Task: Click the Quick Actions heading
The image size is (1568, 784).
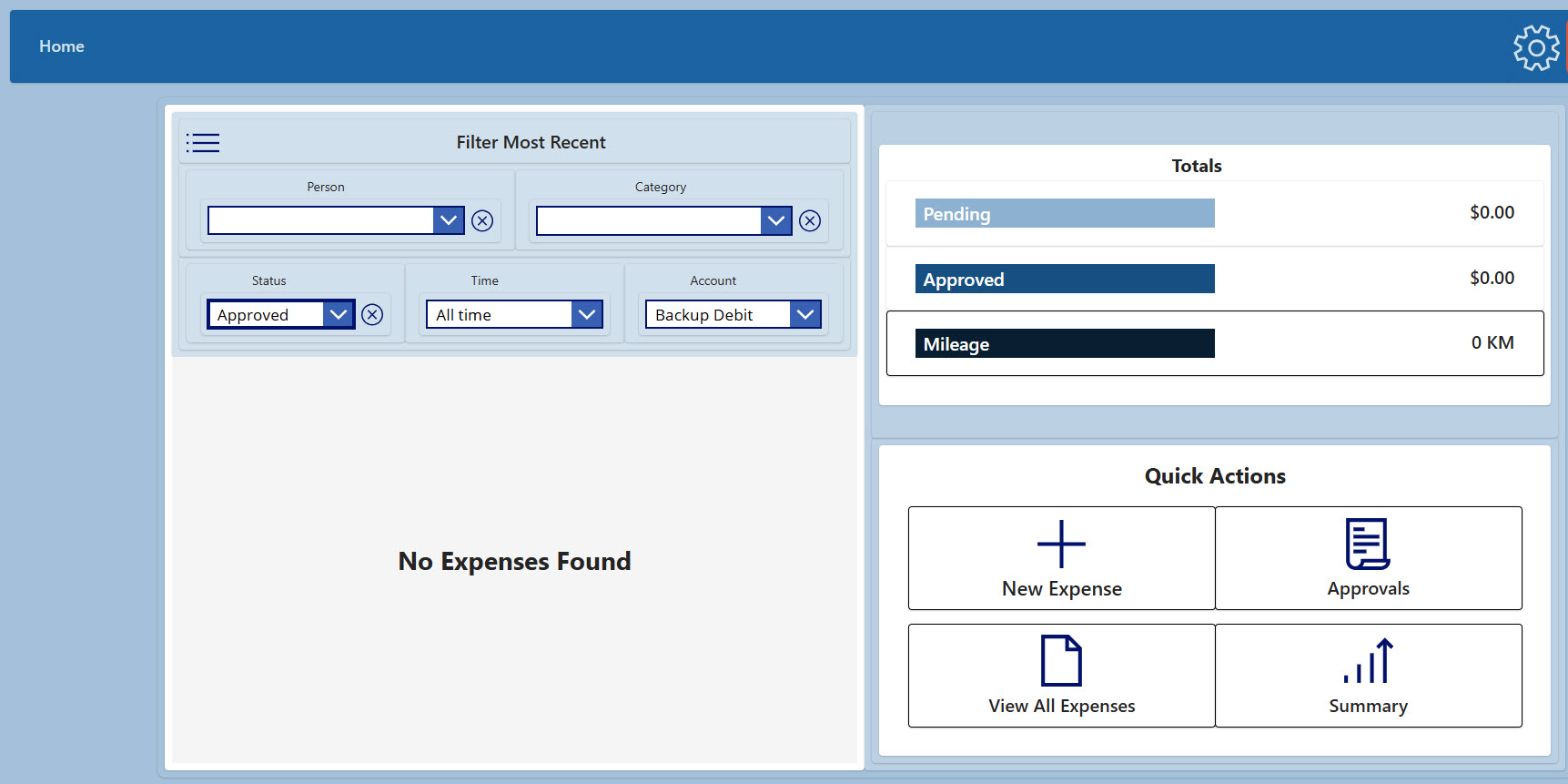Action: pyautogui.click(x=1215, y=476)
